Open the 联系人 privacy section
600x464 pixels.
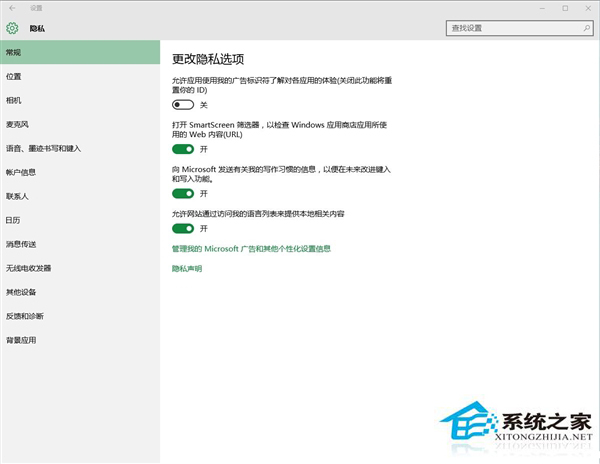coord(80,196)
